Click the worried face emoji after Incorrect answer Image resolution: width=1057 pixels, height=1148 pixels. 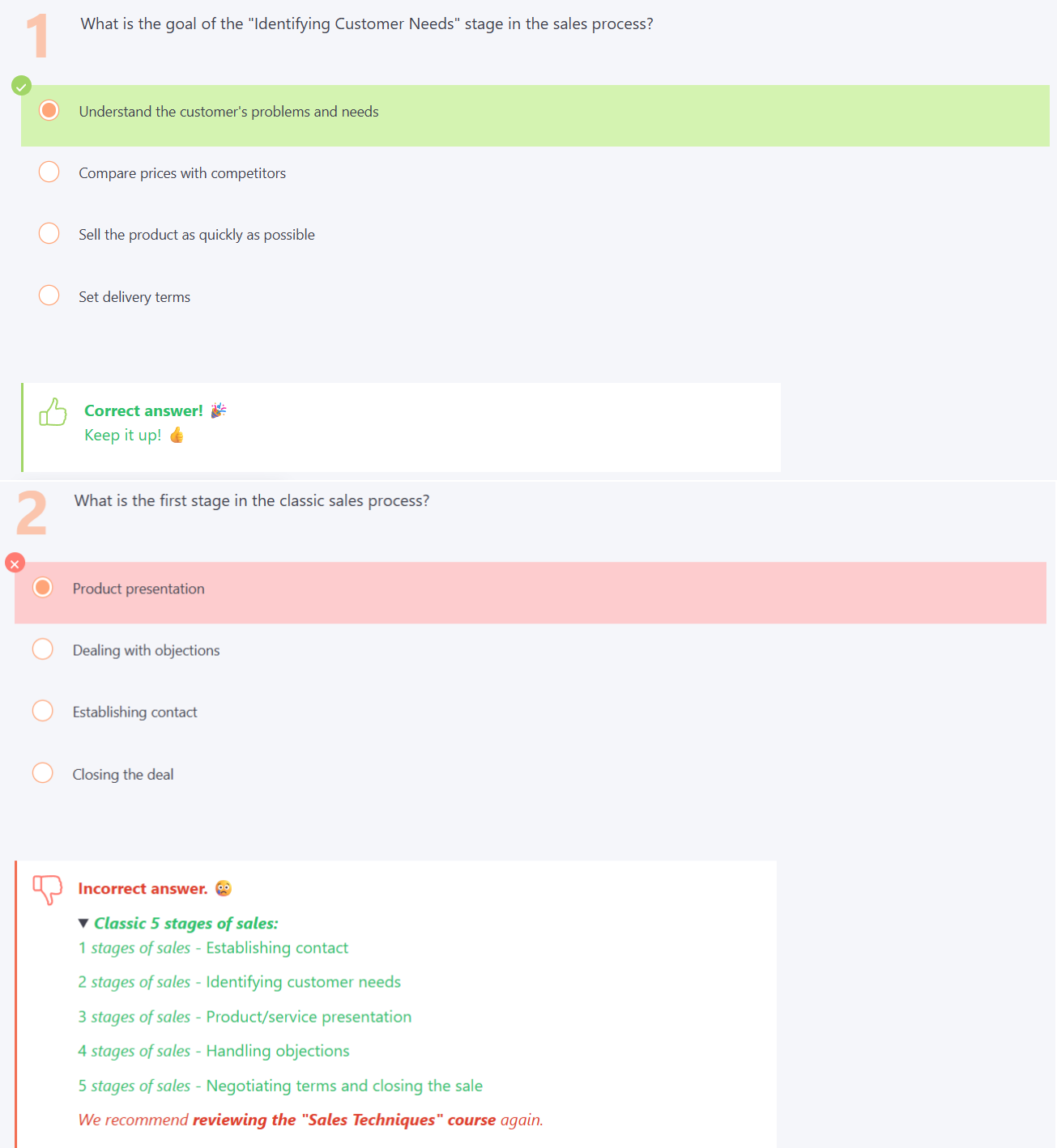[224, 889]
